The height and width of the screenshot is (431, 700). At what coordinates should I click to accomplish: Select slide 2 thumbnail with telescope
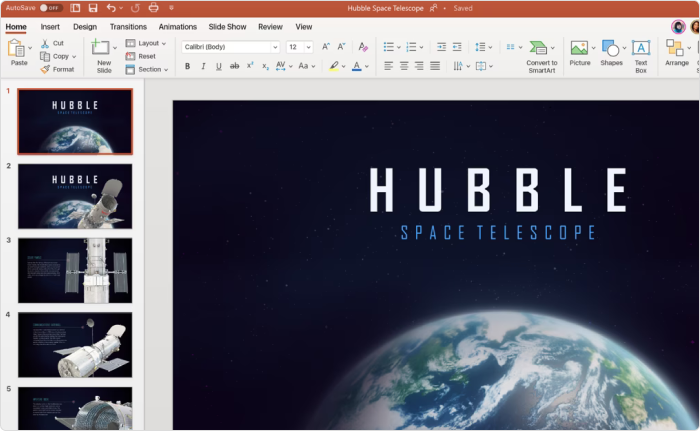tap(75, 197)
